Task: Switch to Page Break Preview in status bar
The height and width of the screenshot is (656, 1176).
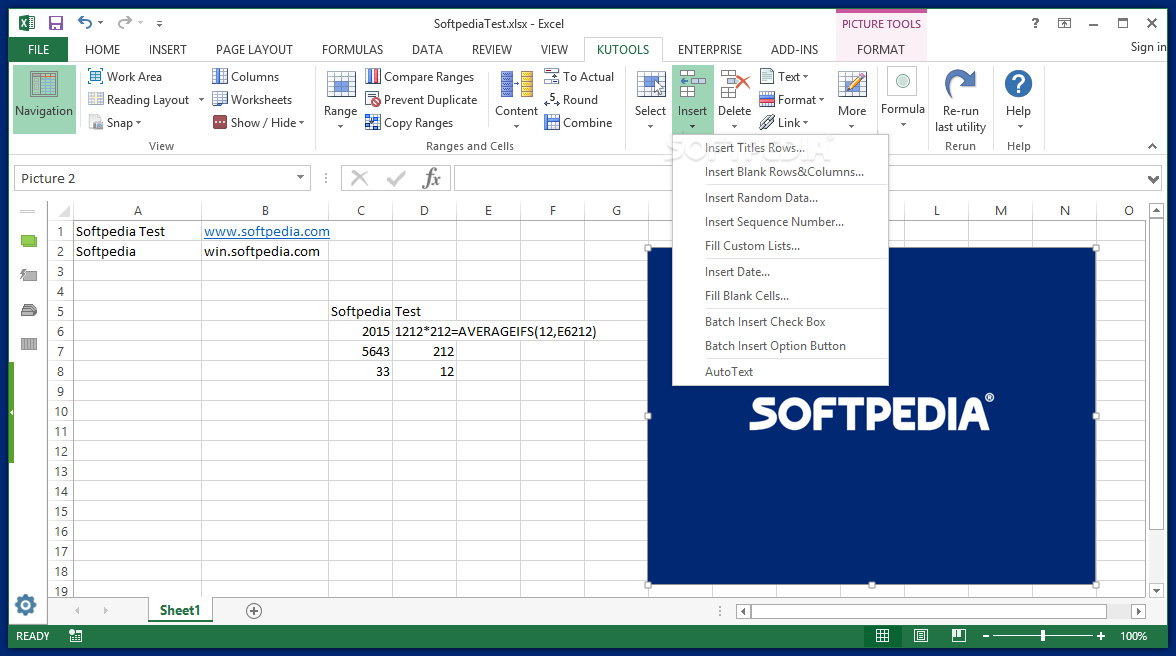Action: 958,636
